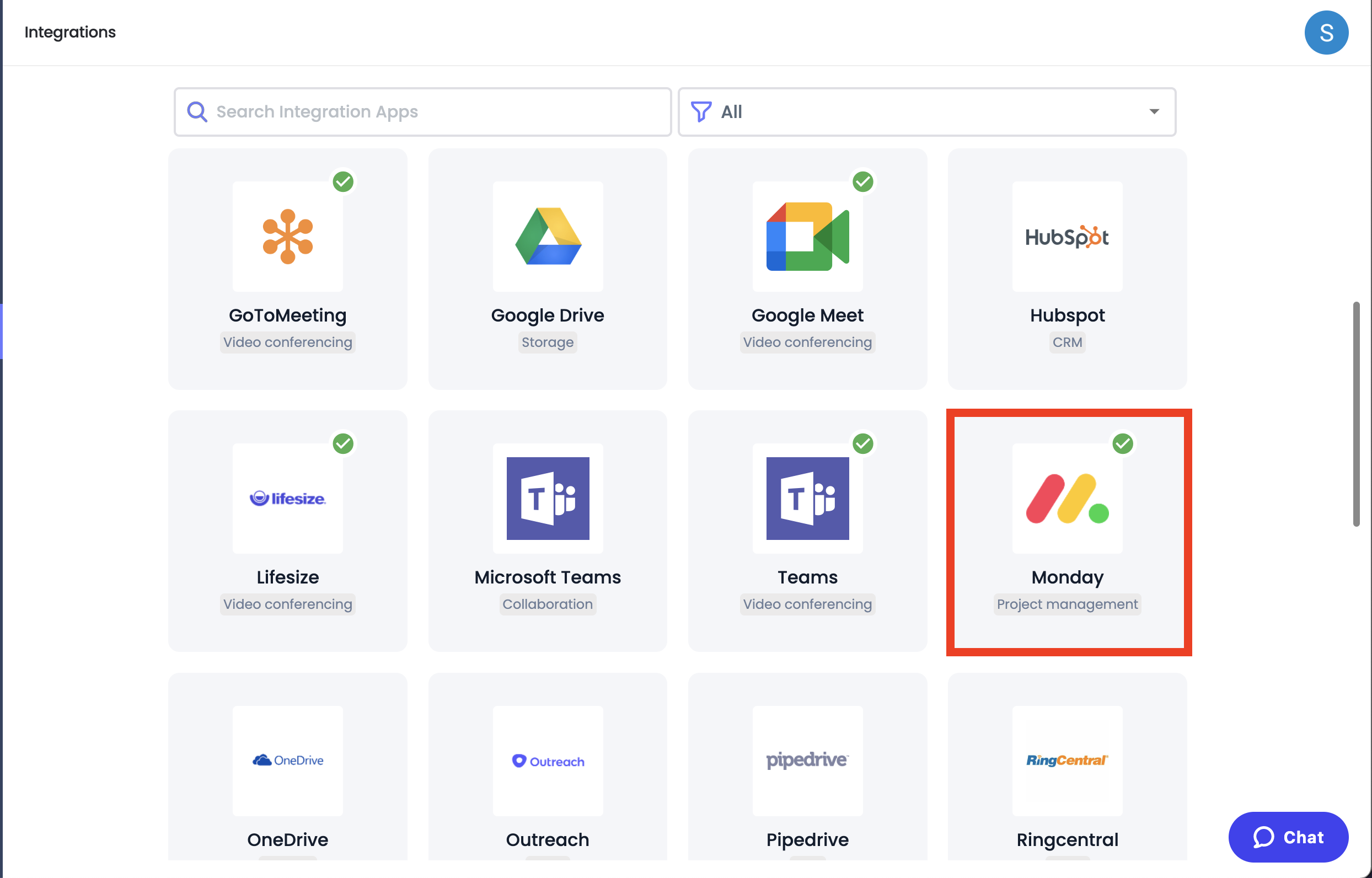Viewport: 1372px width, 878px height.
Task: Open the Monday logo tile
Action: (1067, 499)
